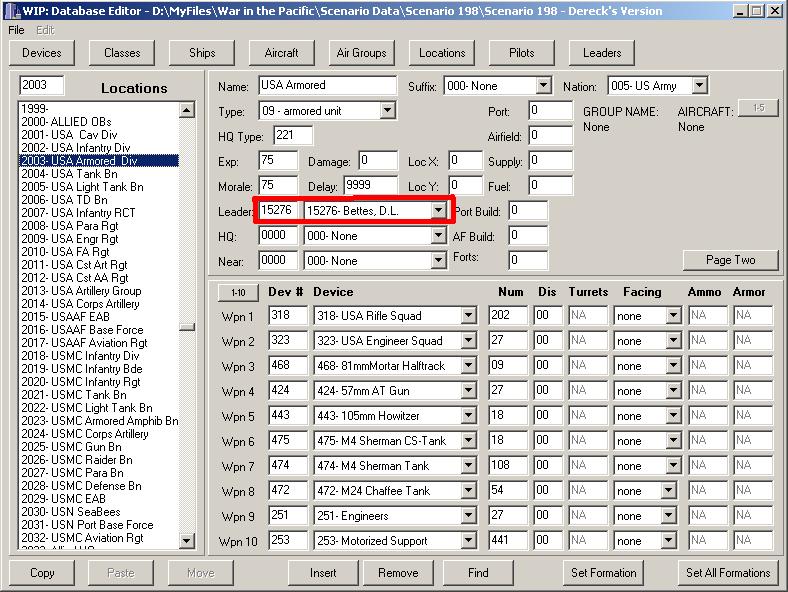Open the HQ dropdown
This screenshot has width=788, height=592.
click(x=438, y=236)
